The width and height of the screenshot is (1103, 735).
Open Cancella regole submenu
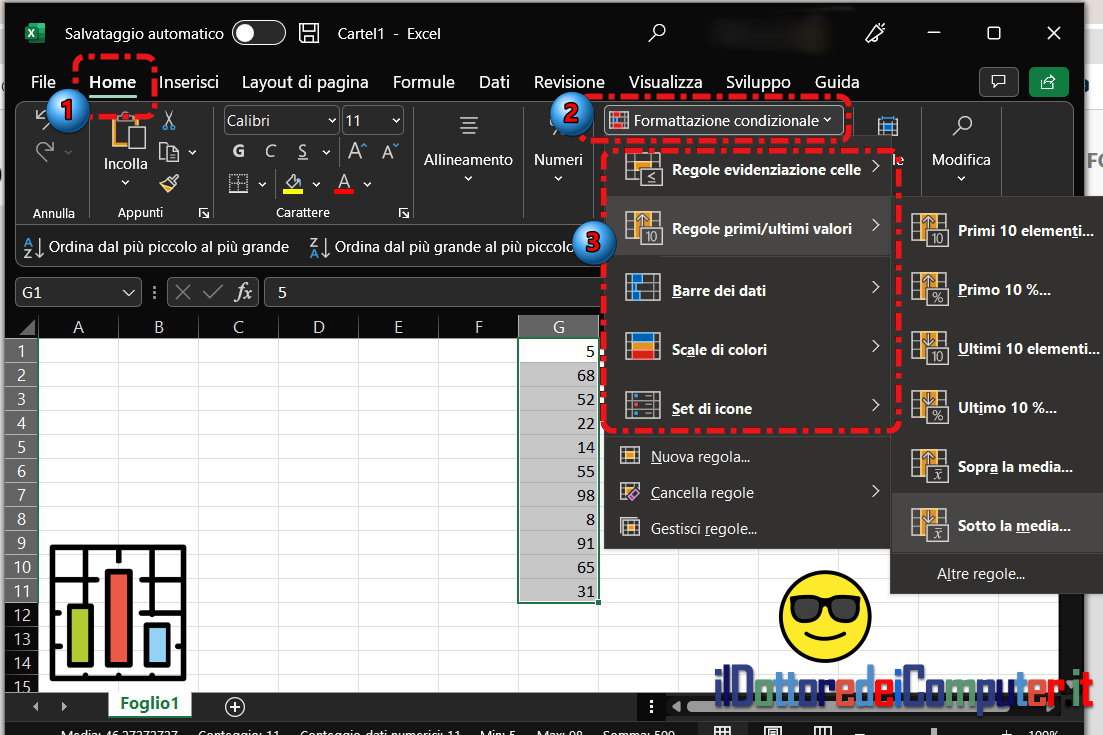click(x=748, y=492)
